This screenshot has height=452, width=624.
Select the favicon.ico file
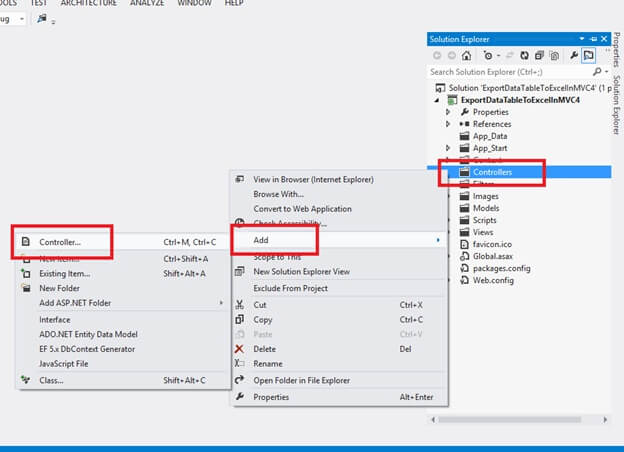click(x=492, y=244)
